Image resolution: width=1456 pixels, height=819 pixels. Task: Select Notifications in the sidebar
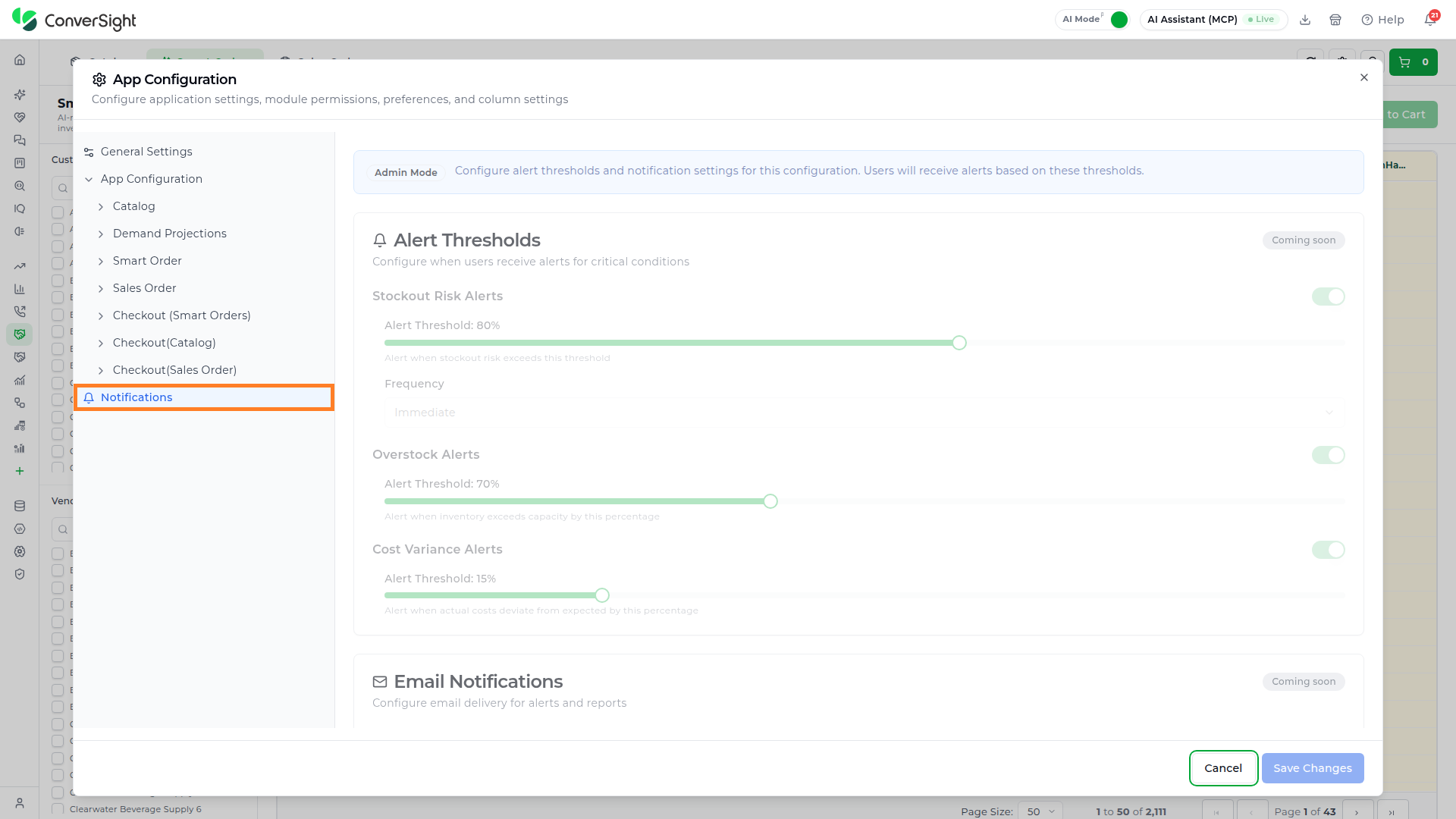[204, 397]
